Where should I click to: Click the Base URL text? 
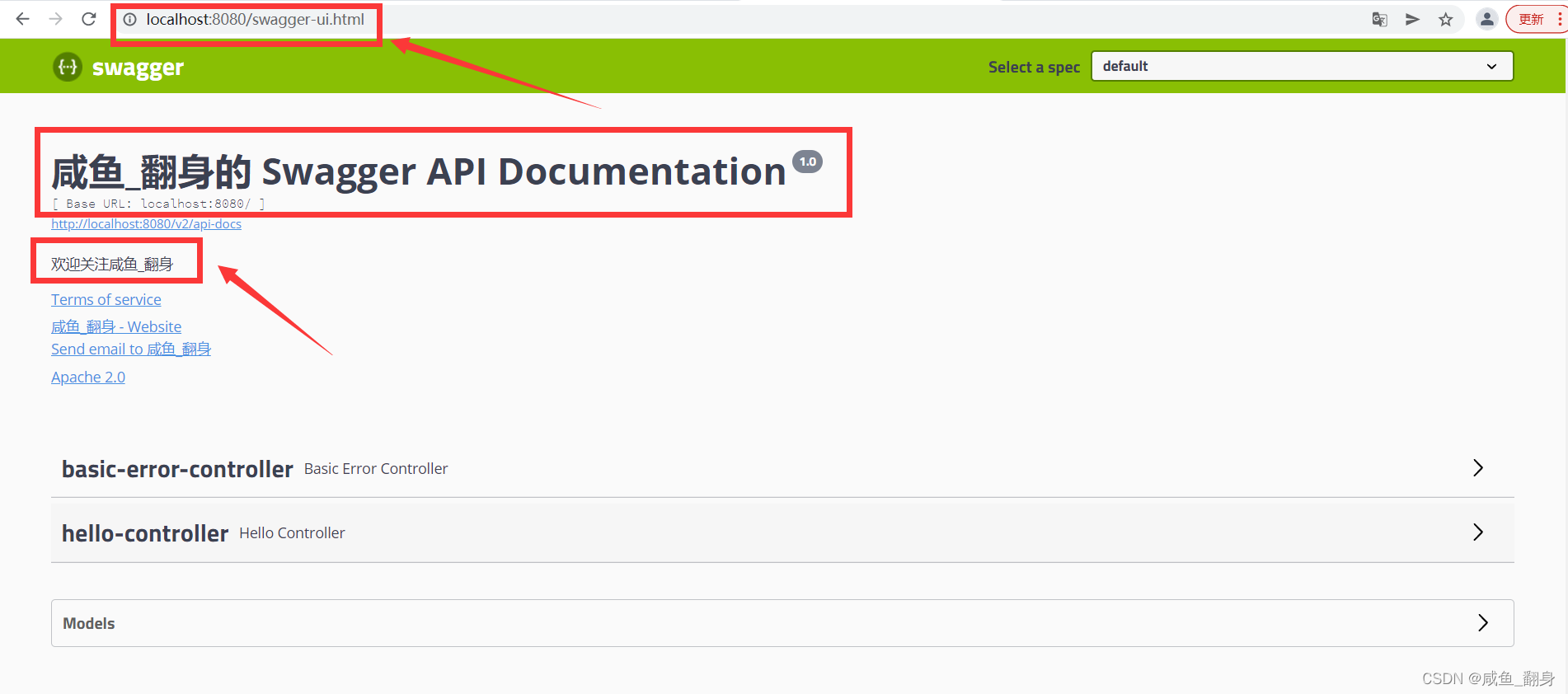tap(158, 204)
